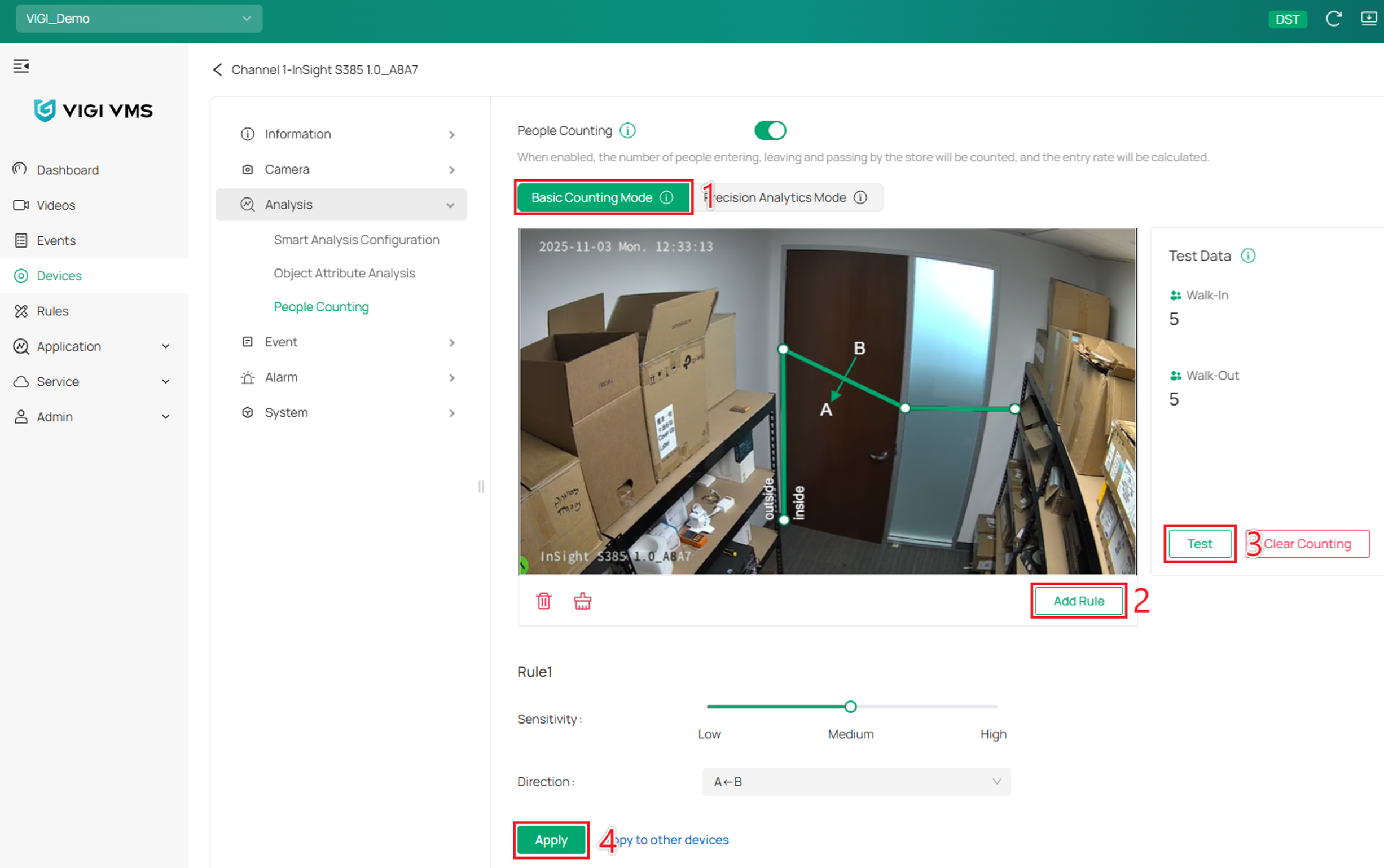
Task: Toggle the DST badge in header
Action: click(x=1287, y=20)
